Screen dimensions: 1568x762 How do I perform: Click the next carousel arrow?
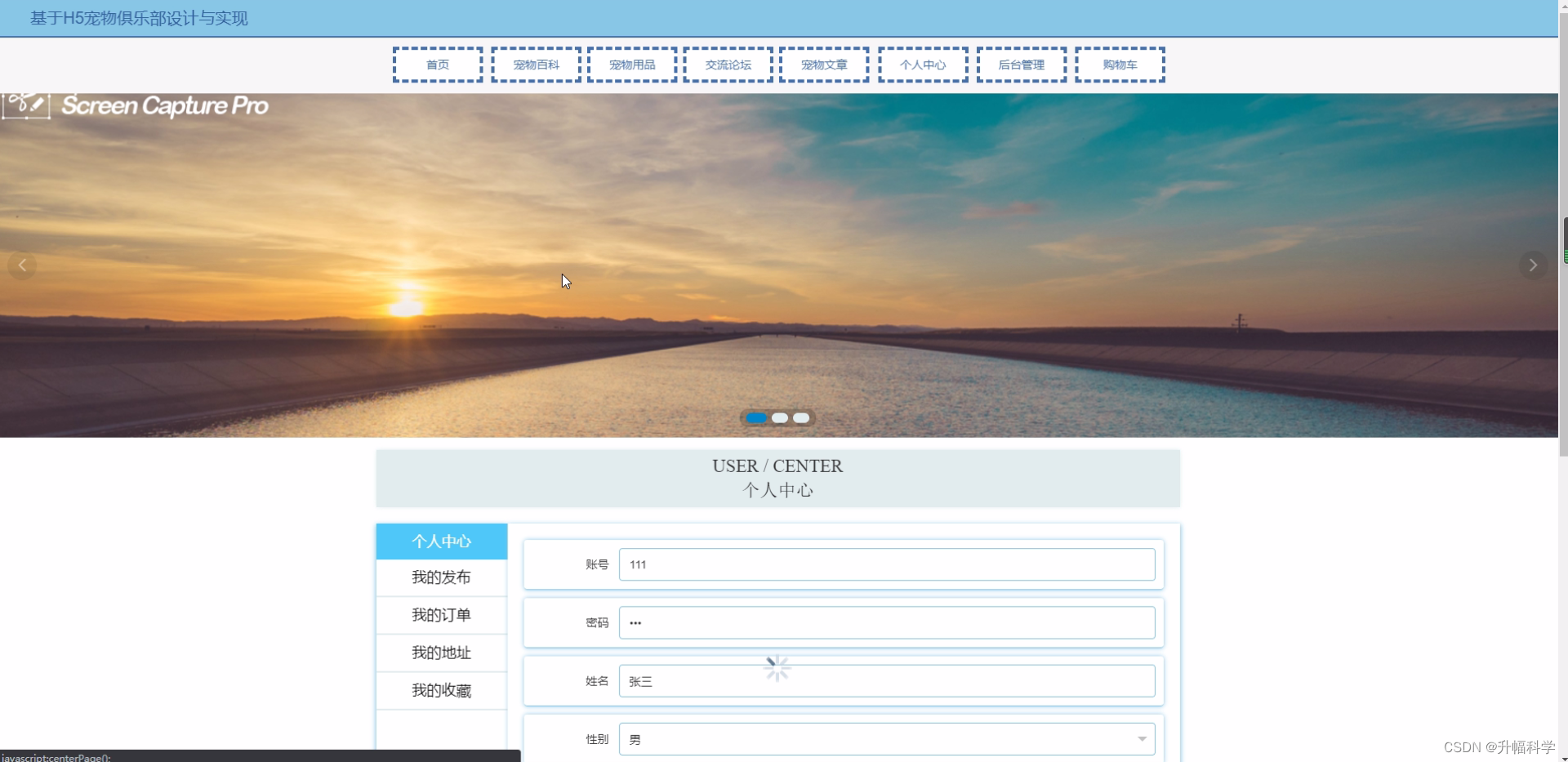1533,265
